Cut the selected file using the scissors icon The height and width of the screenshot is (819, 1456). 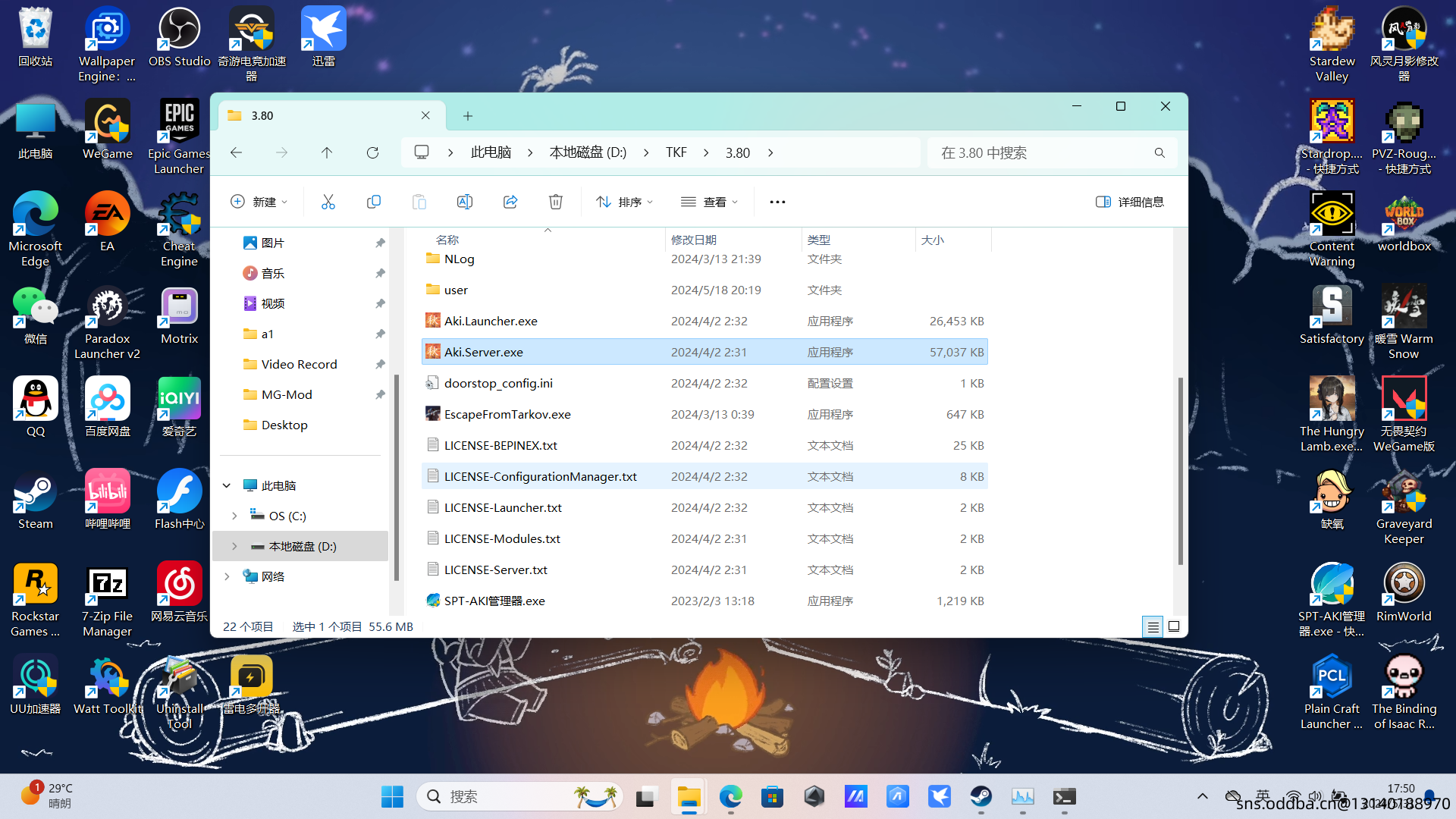pyautogui.click(x=328, y=201)
